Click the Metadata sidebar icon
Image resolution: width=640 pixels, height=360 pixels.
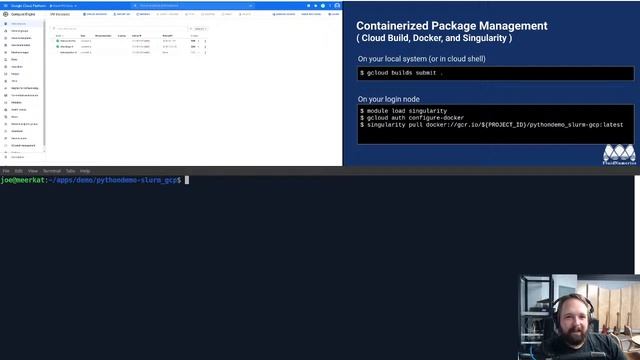(6, 102)
